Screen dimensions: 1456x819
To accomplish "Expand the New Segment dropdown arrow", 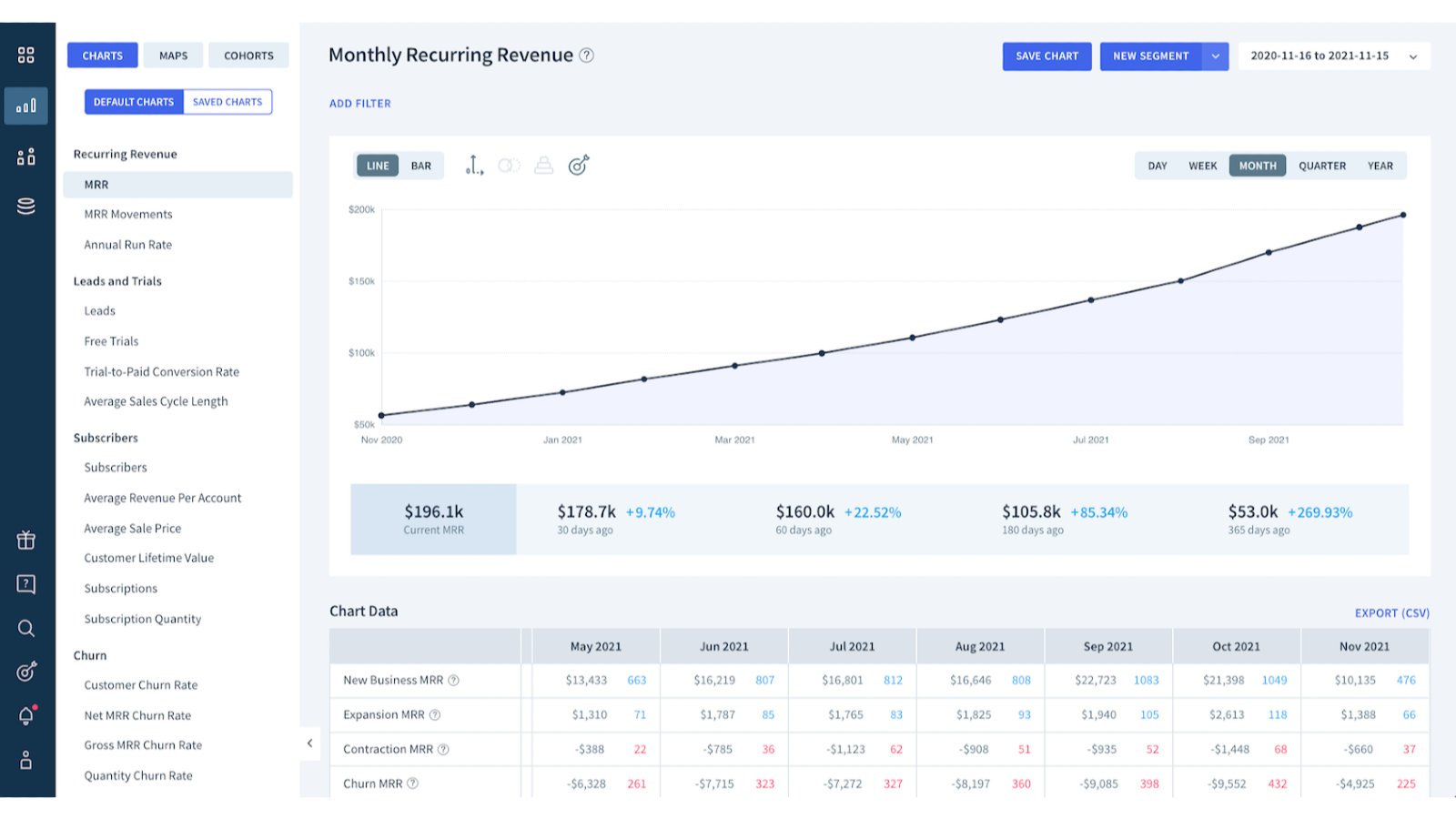I will (1215, 56).
